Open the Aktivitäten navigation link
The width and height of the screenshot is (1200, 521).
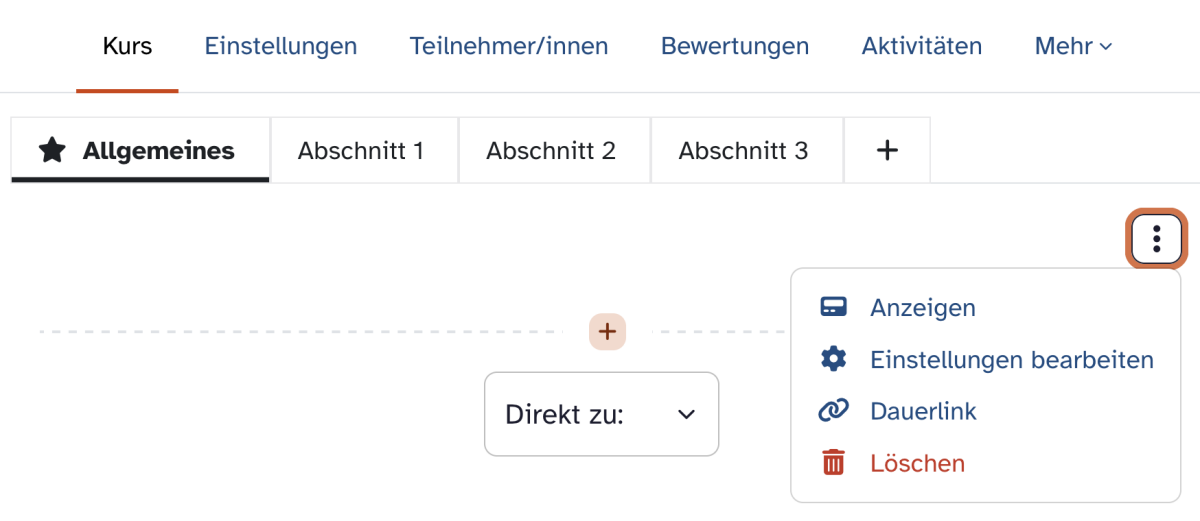point(921,46)
